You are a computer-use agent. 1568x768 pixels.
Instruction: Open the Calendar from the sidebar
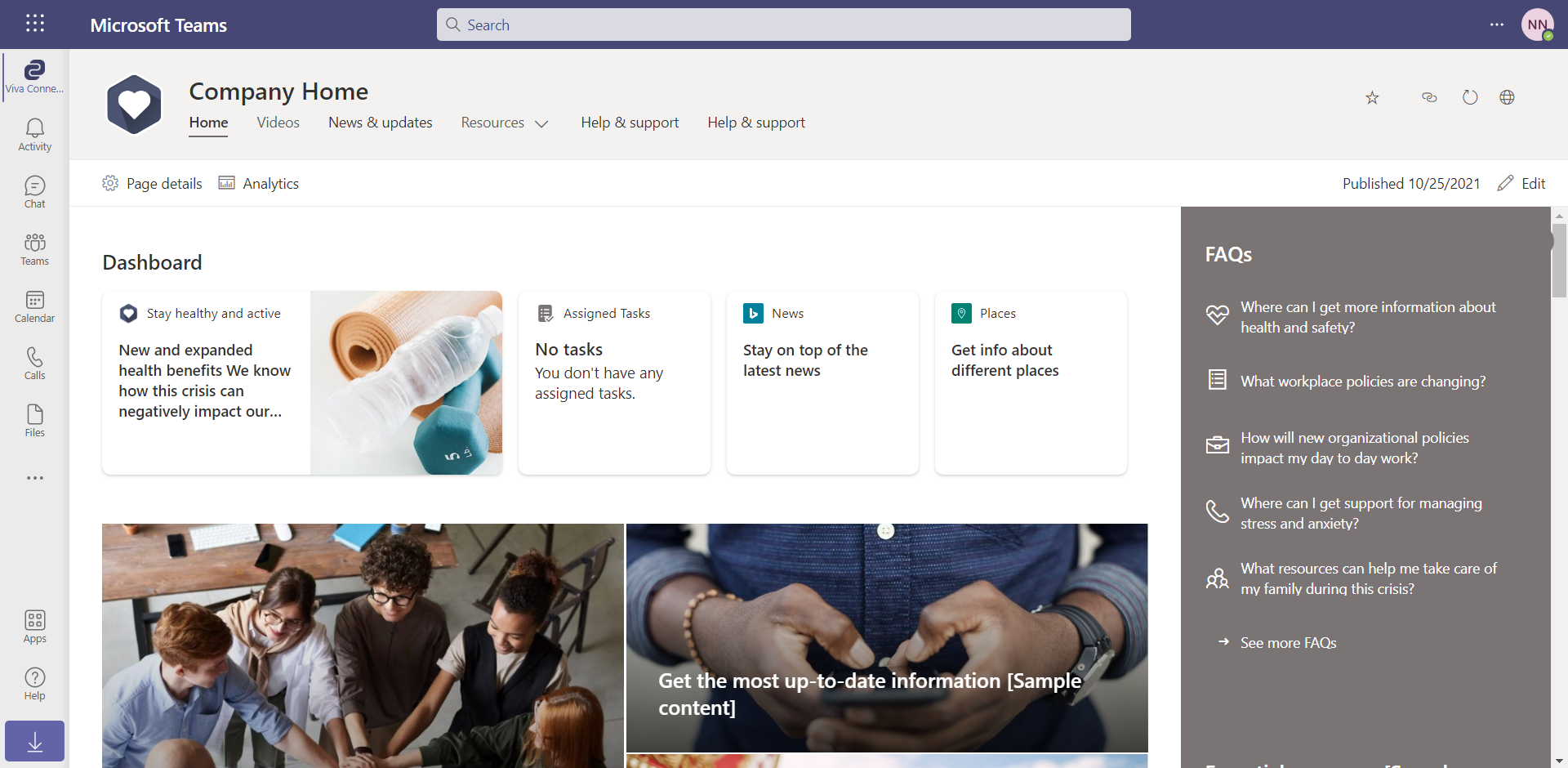[x=34, y=306]
